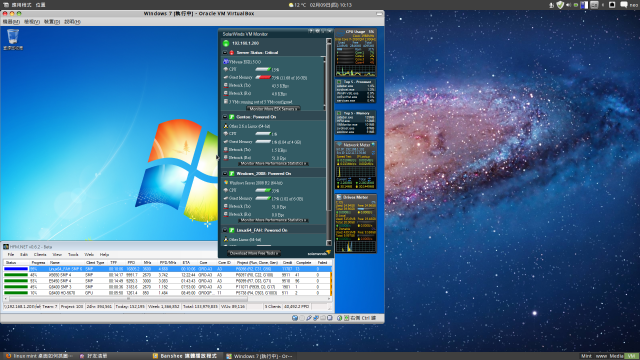The width and height of the screenshot is (640, 360).
Task: Click the shield icon in the top panel tray
Action: point(560,5)
